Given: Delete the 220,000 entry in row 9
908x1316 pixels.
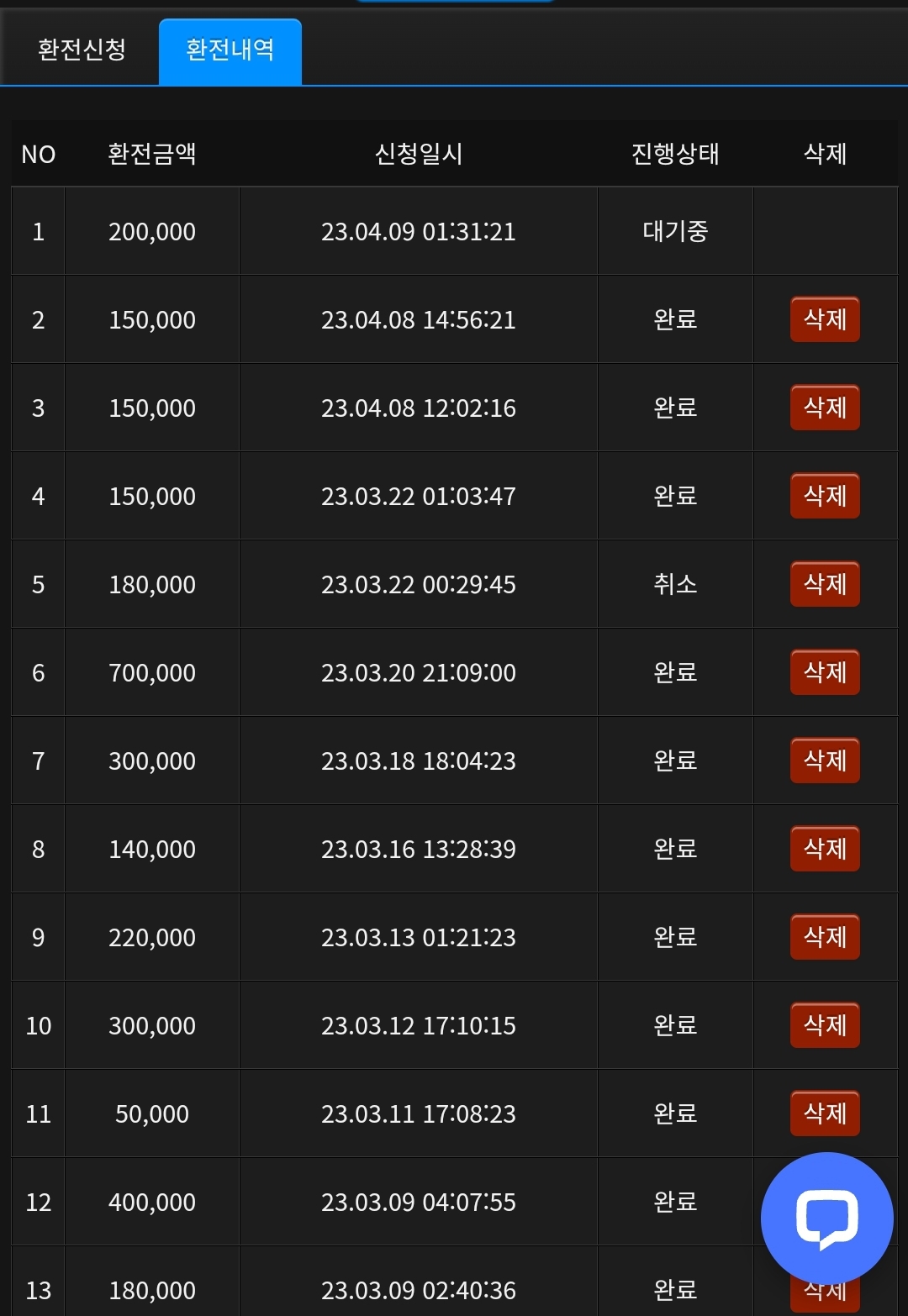Looking at the screenshot, I should 825,937.
